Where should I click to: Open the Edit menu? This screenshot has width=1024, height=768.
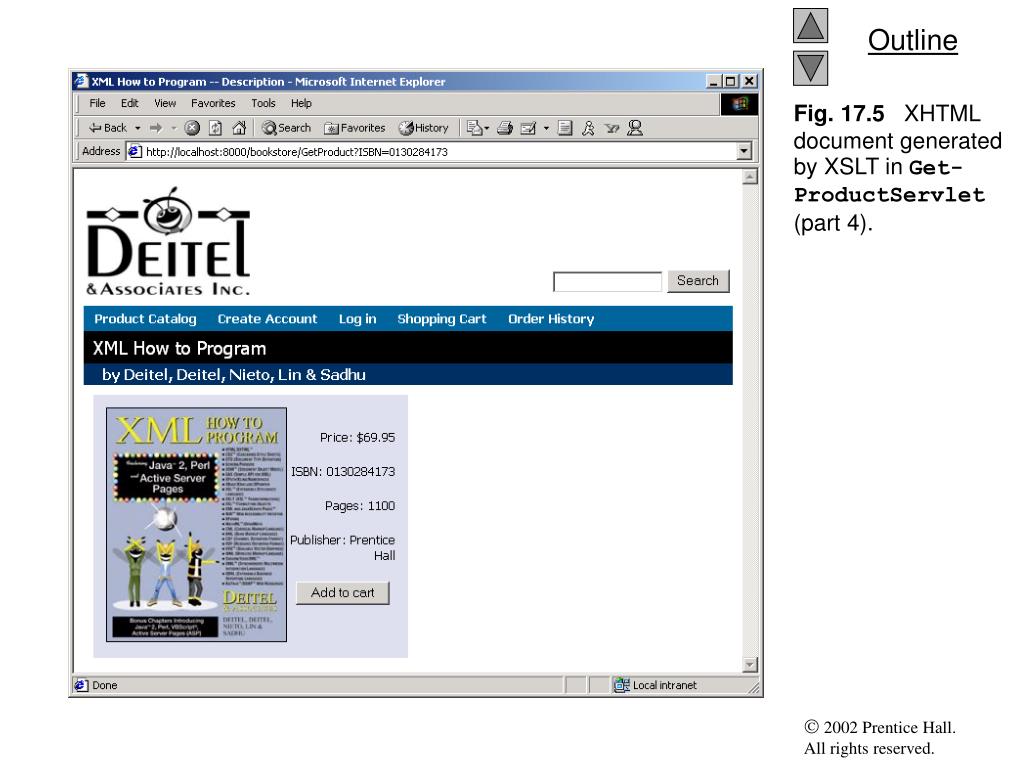tap(129, 103)
